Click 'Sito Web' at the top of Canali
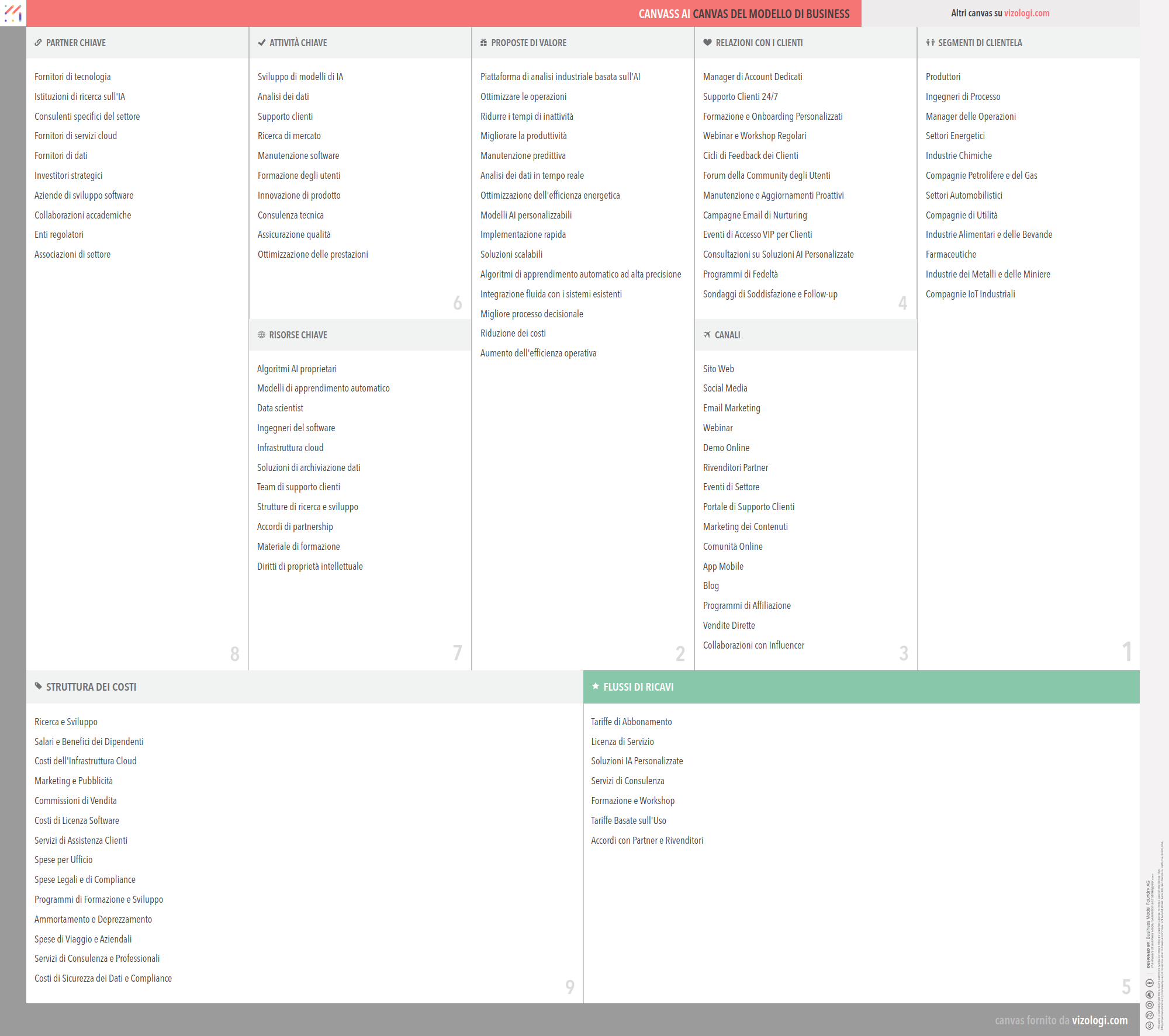This screenshot has height=1036, width=1169. point(719,369)
